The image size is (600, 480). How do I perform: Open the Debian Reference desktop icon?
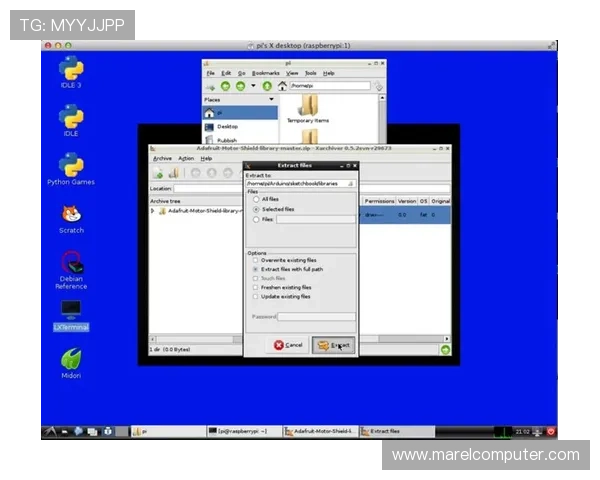tap(71, 264)
